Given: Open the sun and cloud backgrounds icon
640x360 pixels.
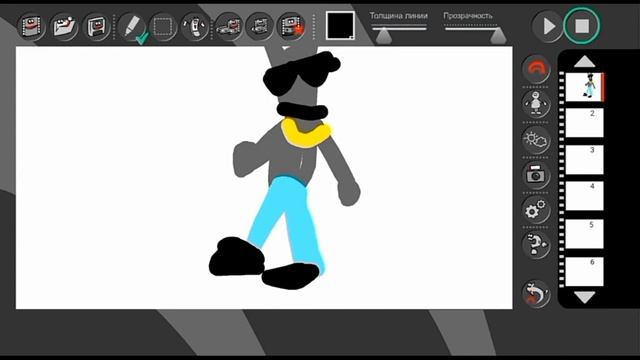Looking at the screenshot, I should (x=536, y=140).
